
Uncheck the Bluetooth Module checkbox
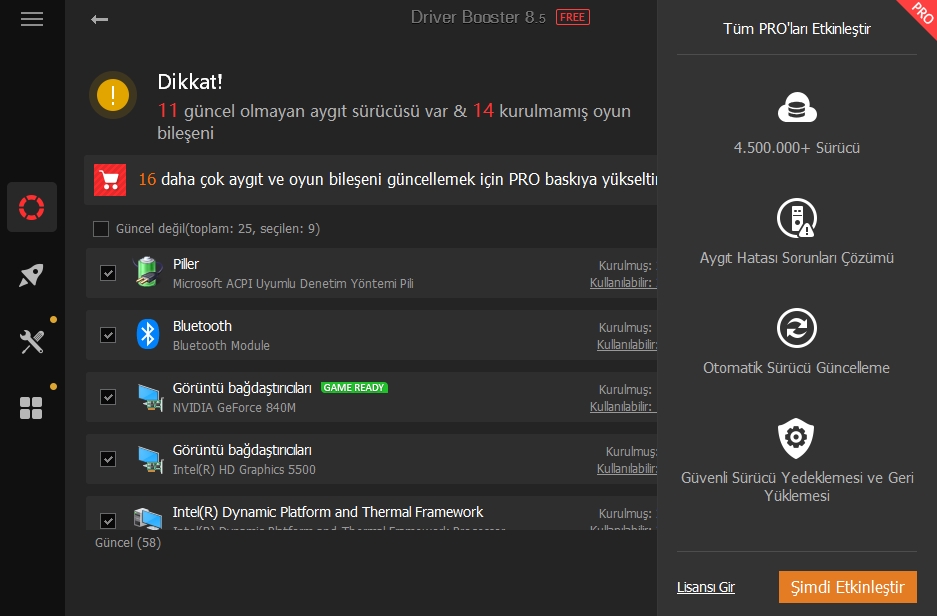coord(108,335)
